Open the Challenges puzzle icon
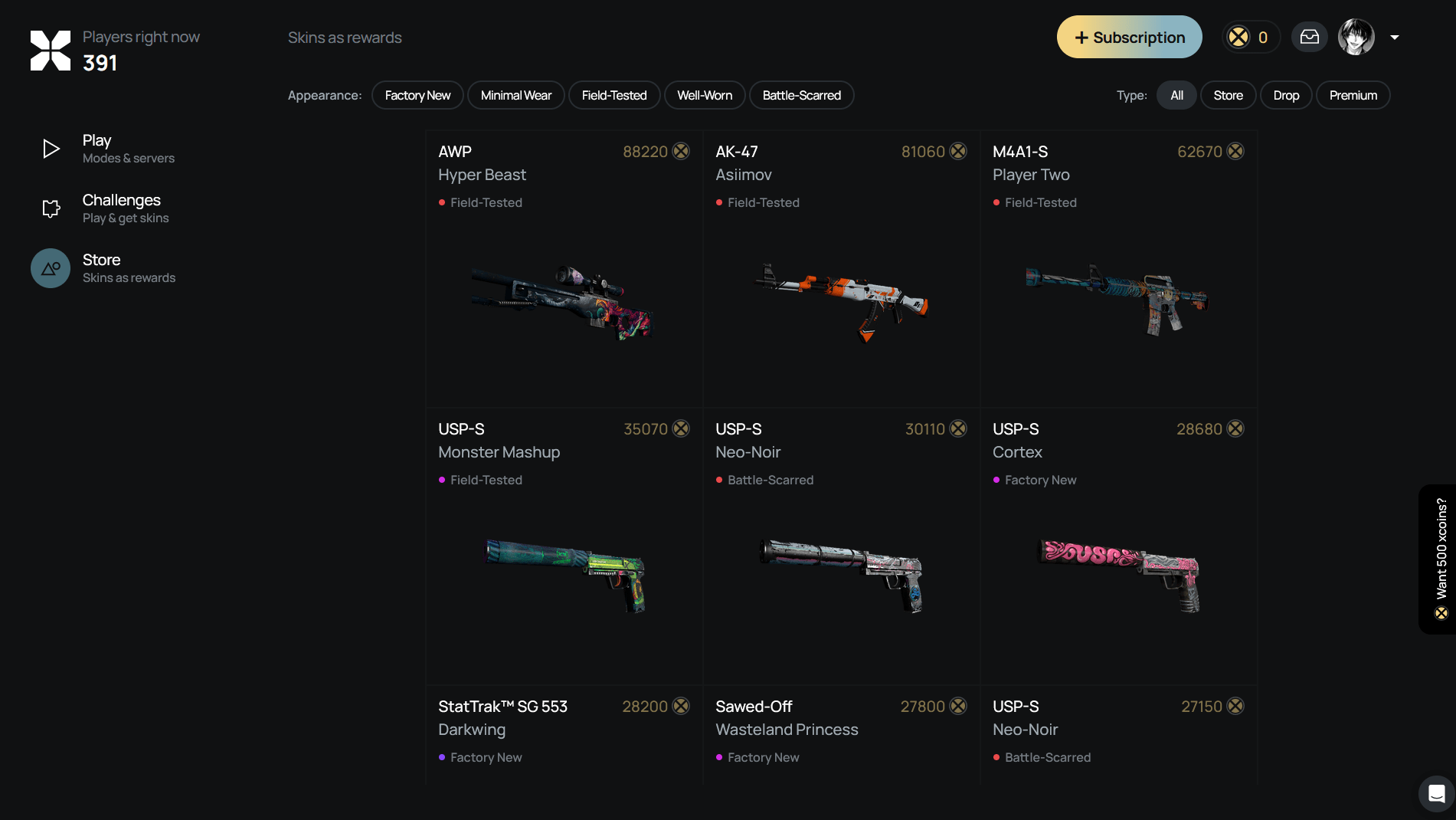This screenshot has width=1456, height=820. click(51, 208)
